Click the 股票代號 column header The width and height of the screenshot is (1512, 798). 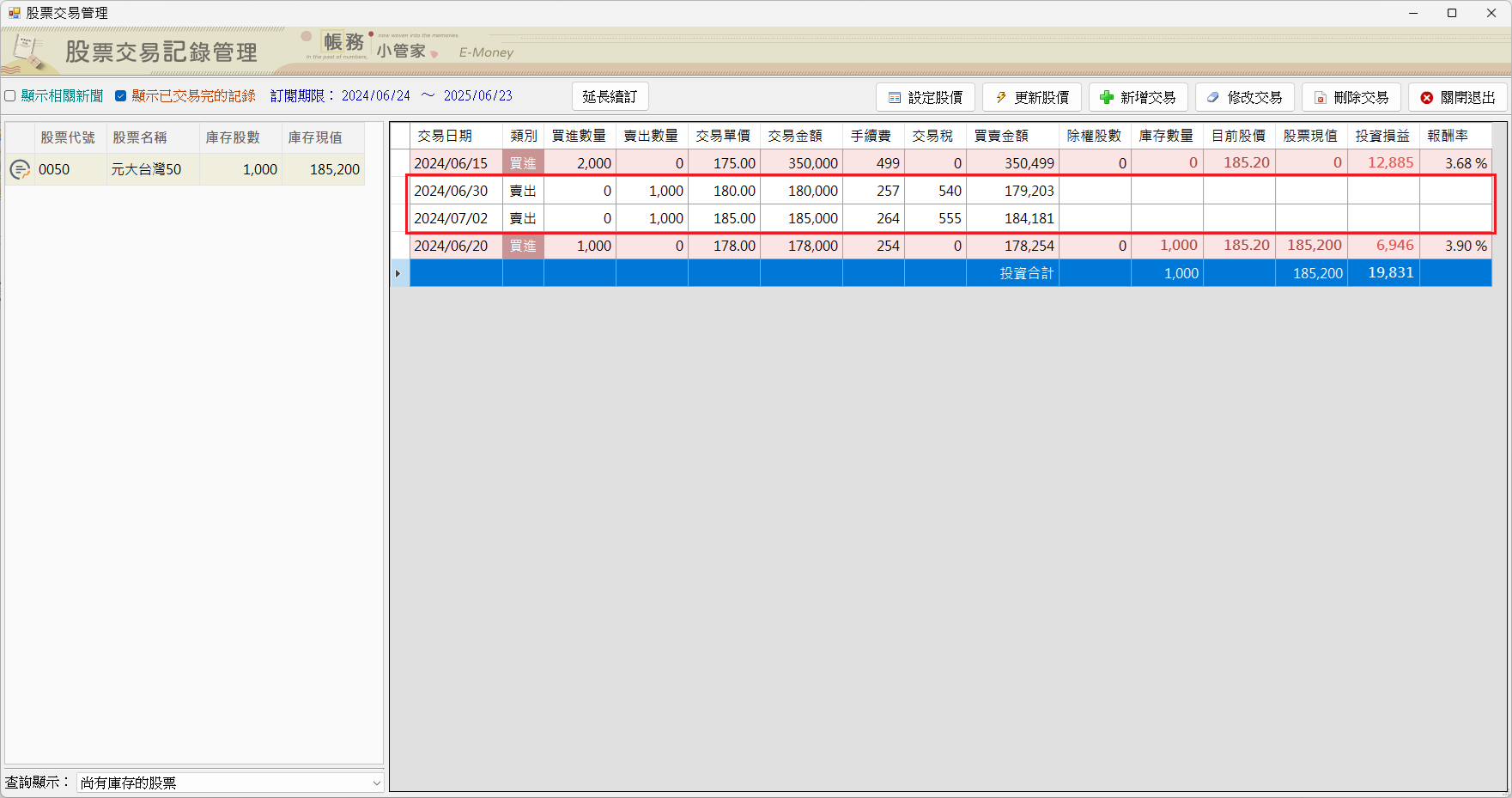point(70,137)
